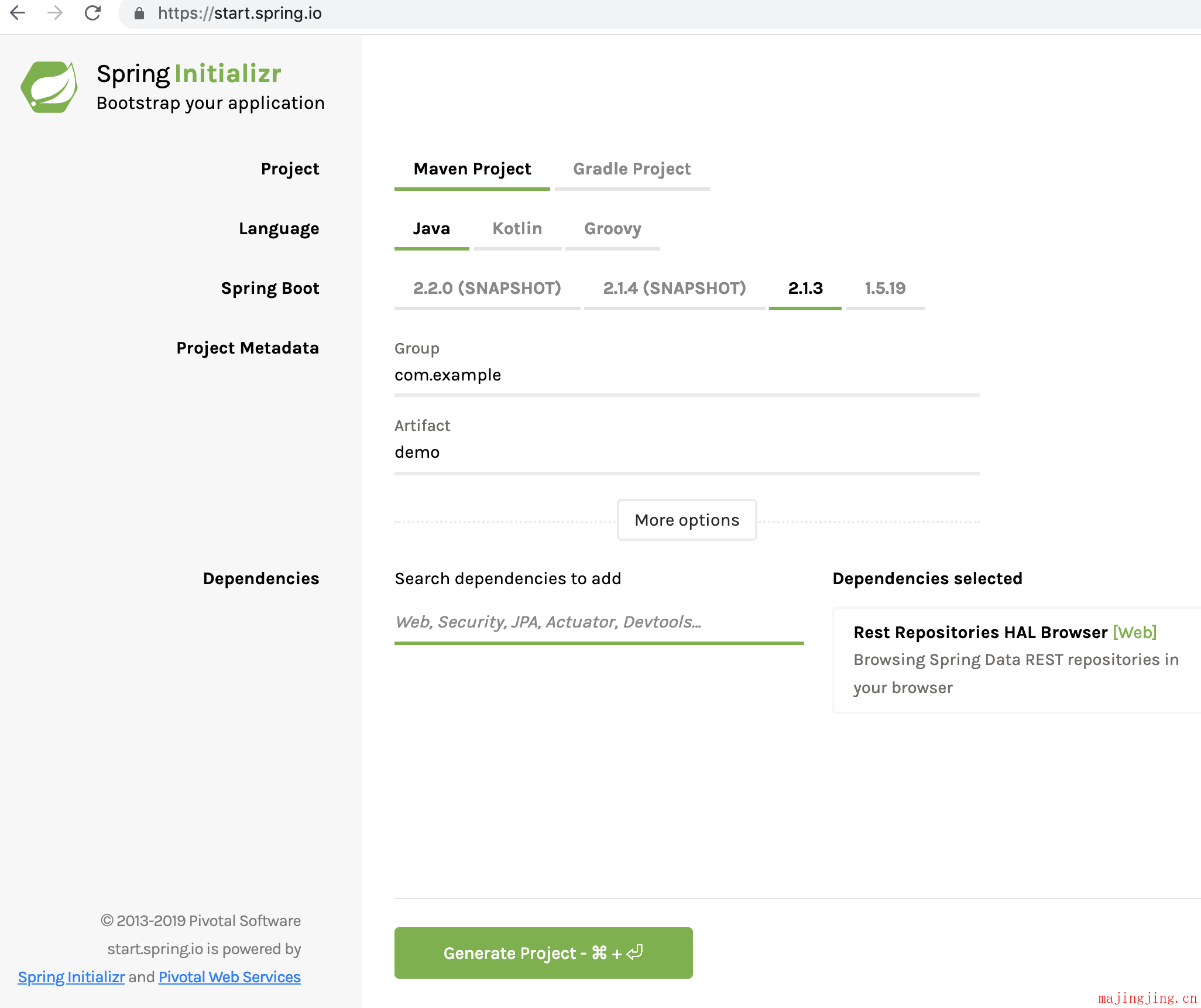The image size is (1201, 1008).
Task: Click the Bootstrap your application tagline
Action: [211, 103]
